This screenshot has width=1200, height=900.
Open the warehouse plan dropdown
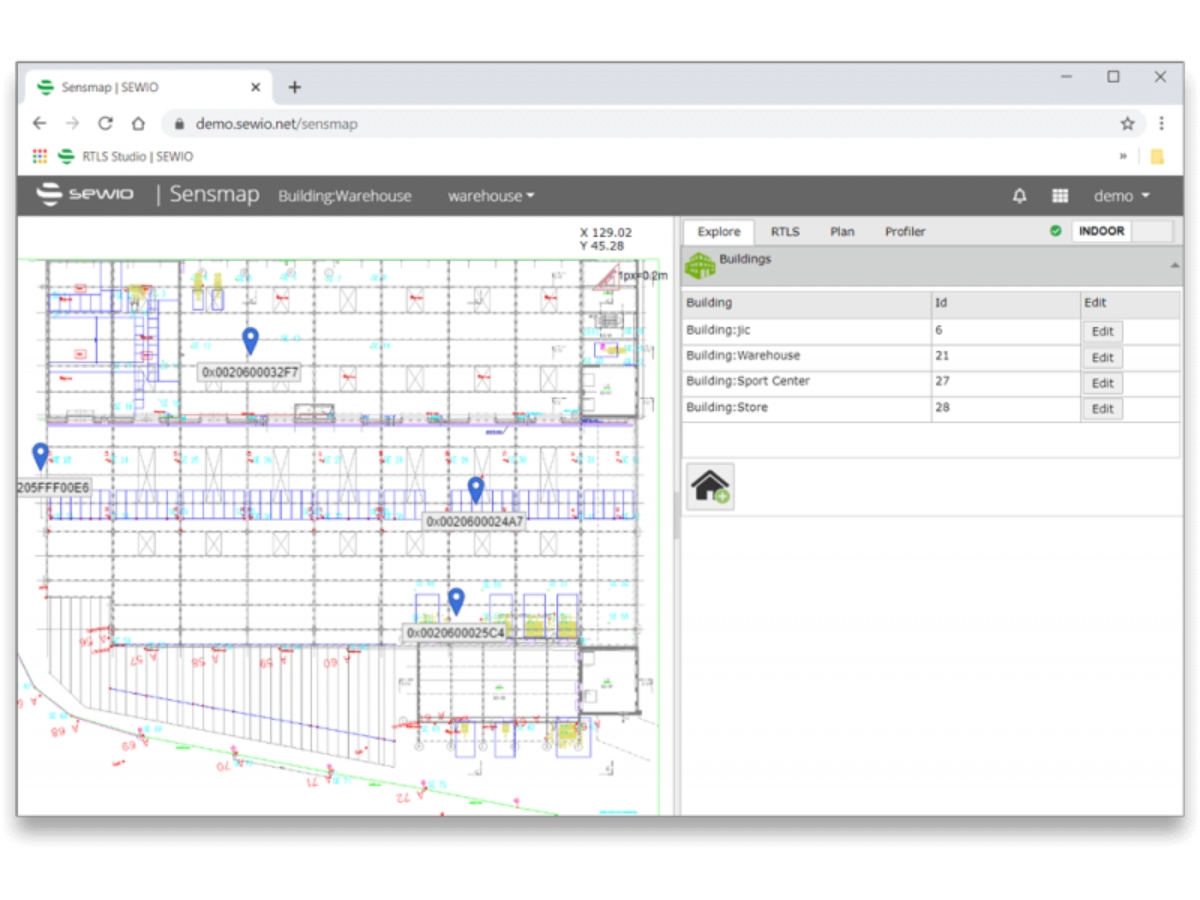pos(491,196)
